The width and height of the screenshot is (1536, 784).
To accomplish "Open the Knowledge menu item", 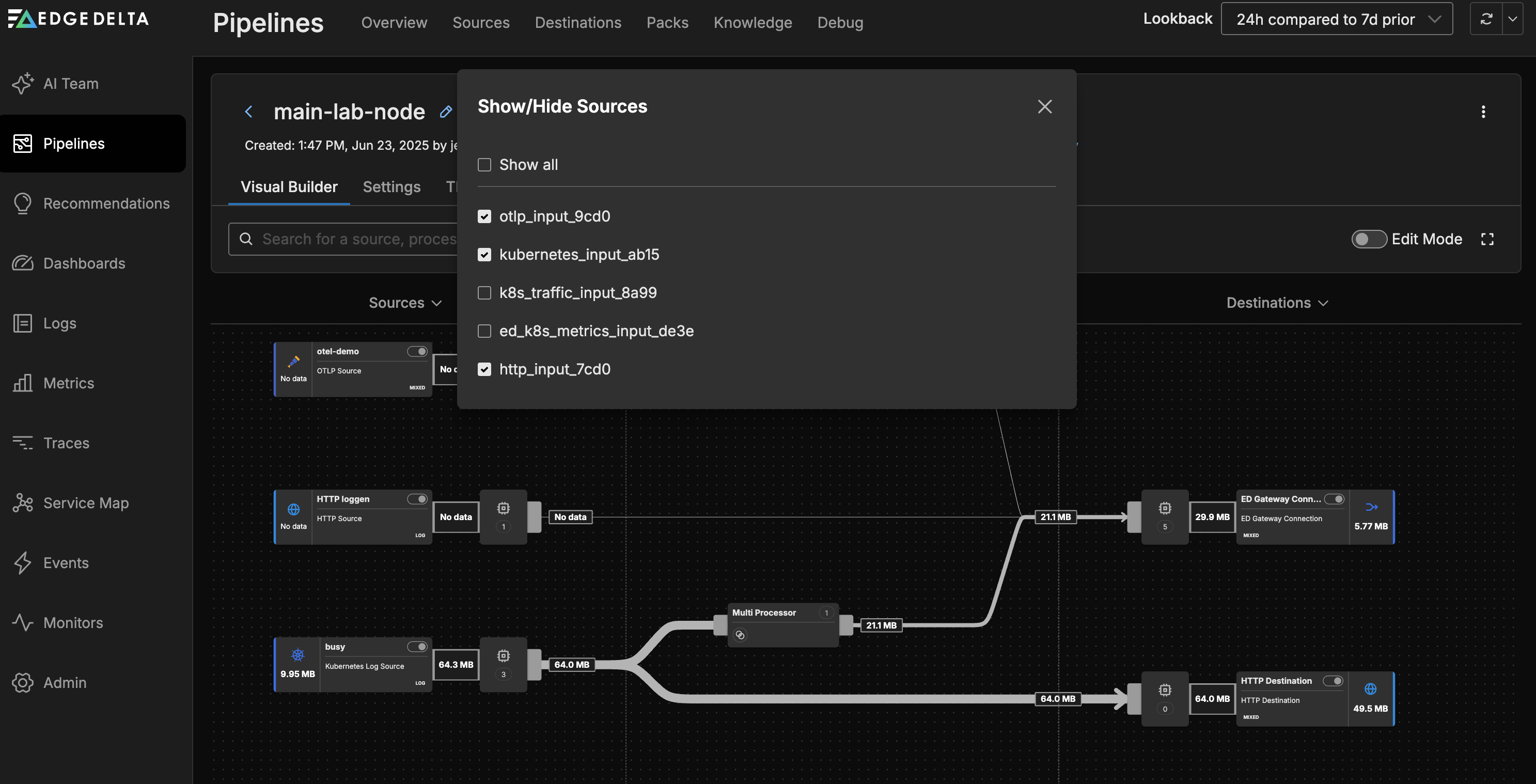I will click(753, 22).
